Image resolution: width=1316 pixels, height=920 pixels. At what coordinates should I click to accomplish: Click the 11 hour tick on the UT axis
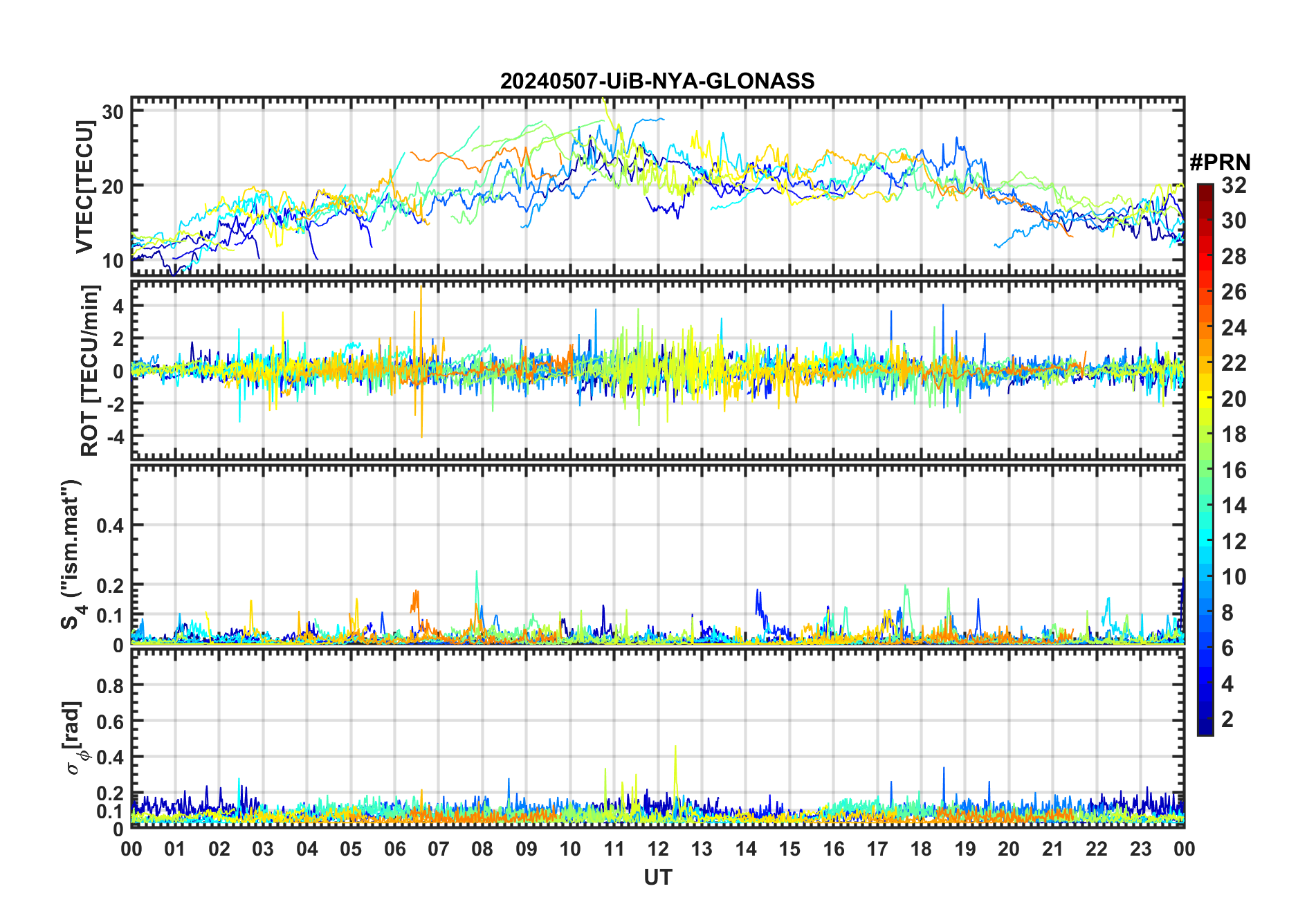[614, 849]
